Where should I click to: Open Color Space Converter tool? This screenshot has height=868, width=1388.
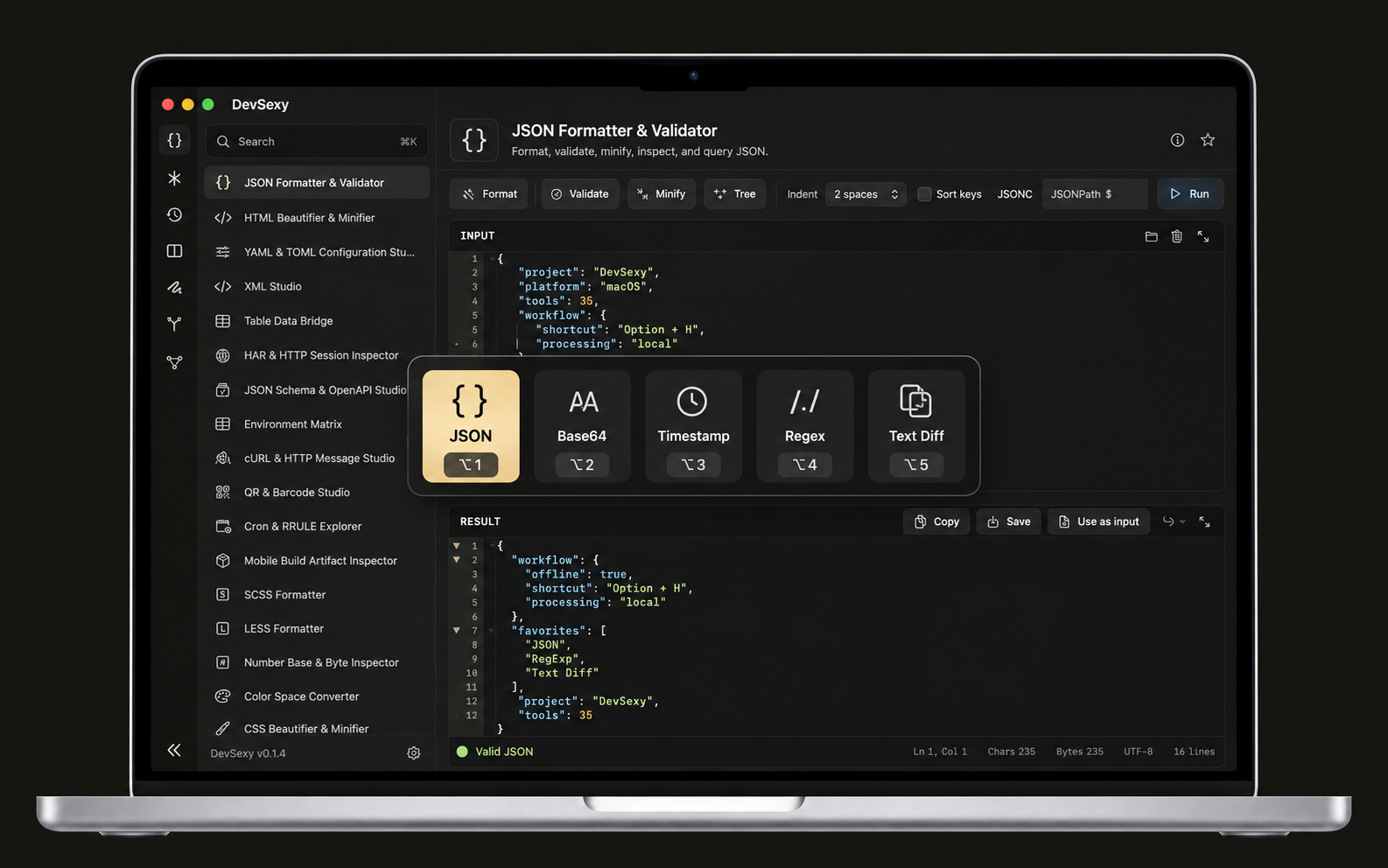pos(317,697)
